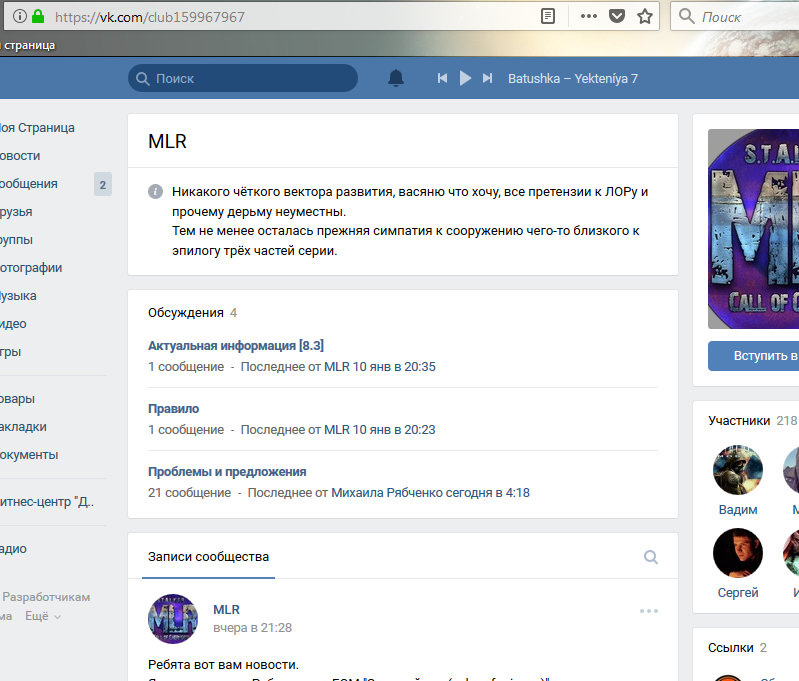
Task: Click the Вступить в группу button
Action: [x=754, y=356]
